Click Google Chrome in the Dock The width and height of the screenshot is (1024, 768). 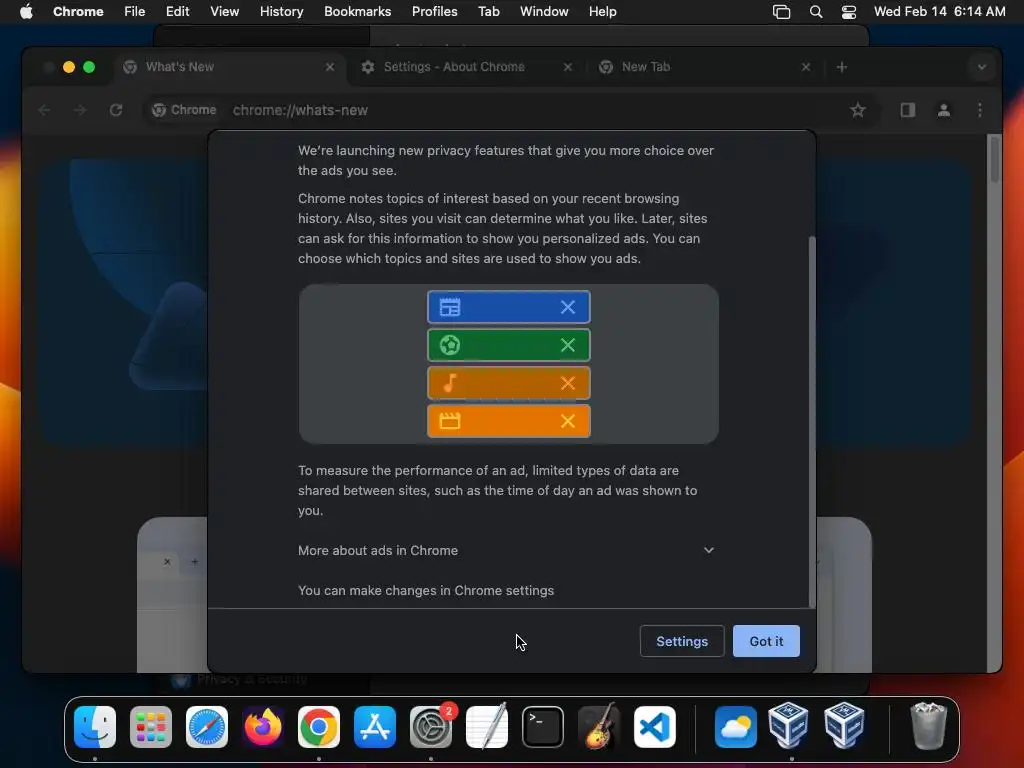point(319,727)
